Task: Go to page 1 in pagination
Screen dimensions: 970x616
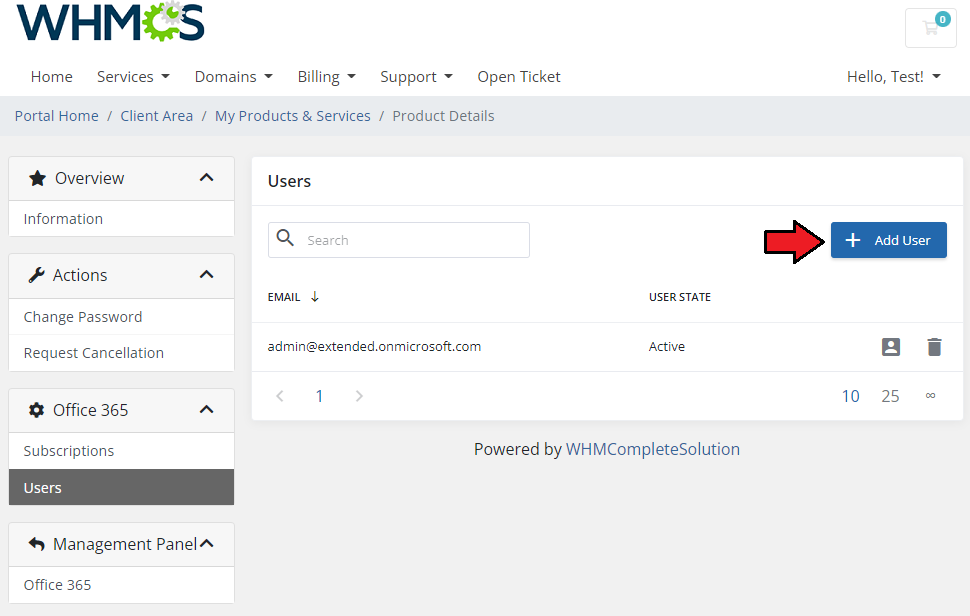Action: click(319, 396)
